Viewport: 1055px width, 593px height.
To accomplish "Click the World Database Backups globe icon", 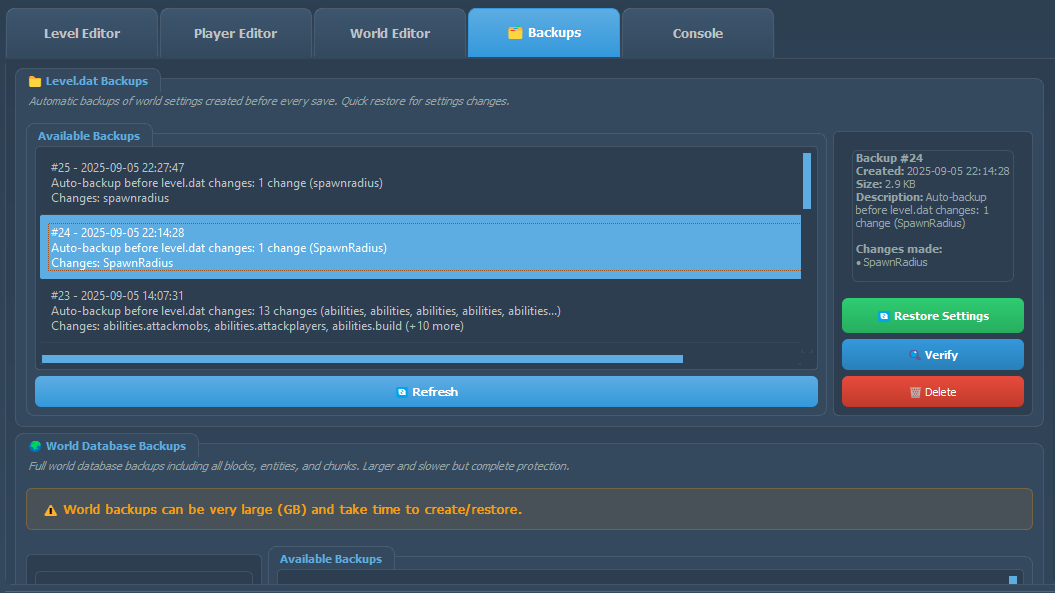I will click(35, 446).
